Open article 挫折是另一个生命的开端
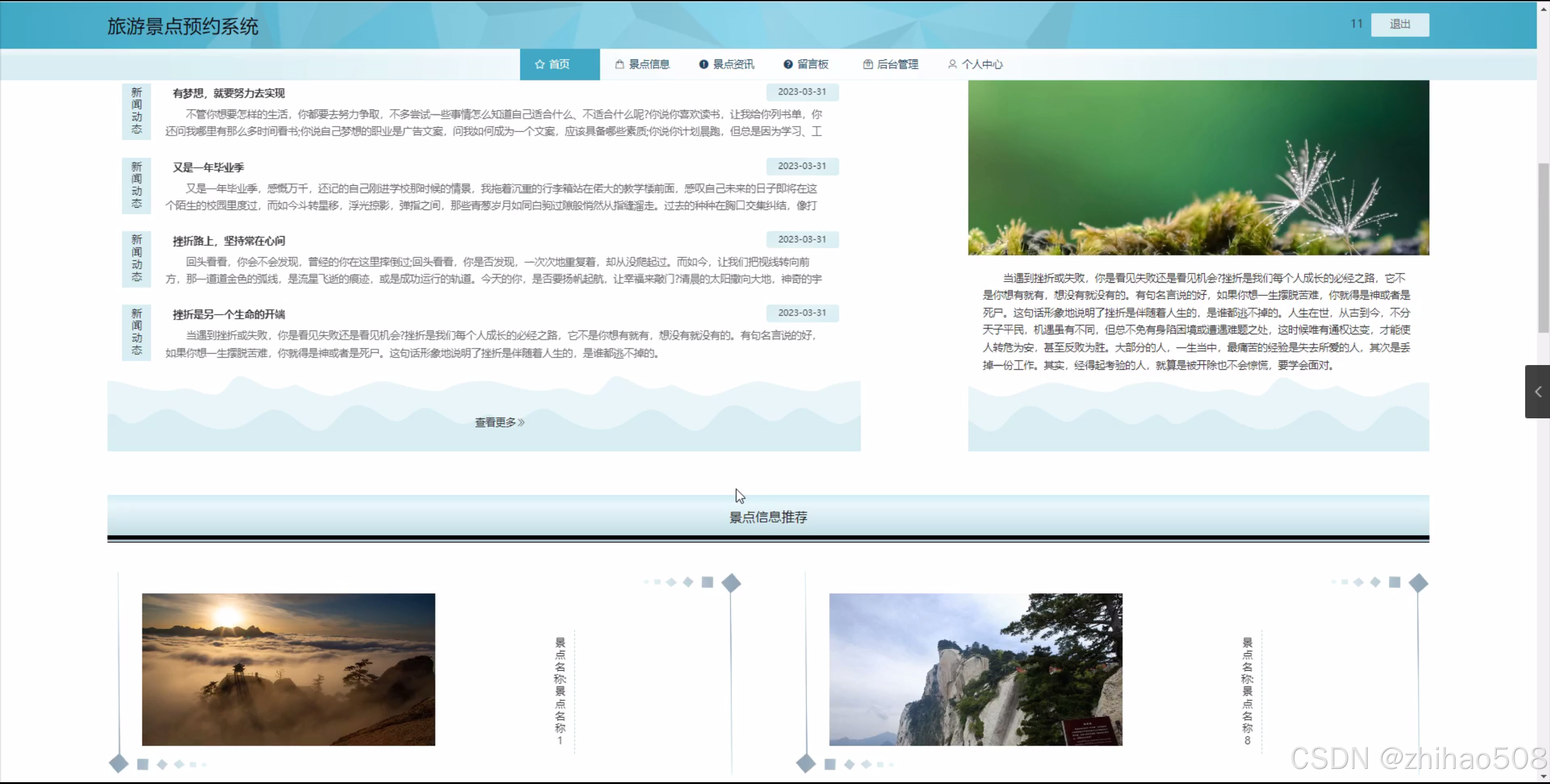Screen dimensions: 1550x784 [228, 314]
